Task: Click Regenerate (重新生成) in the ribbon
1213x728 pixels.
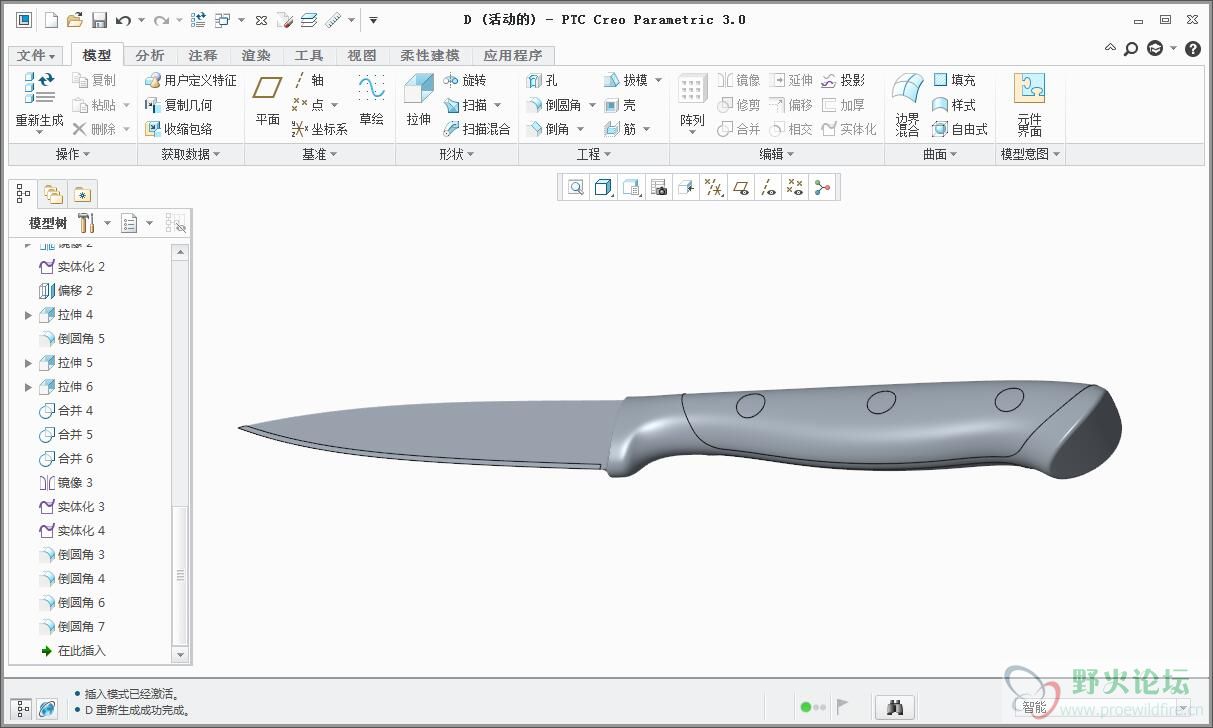Action: pyautogui.click(x=39, y=102)
